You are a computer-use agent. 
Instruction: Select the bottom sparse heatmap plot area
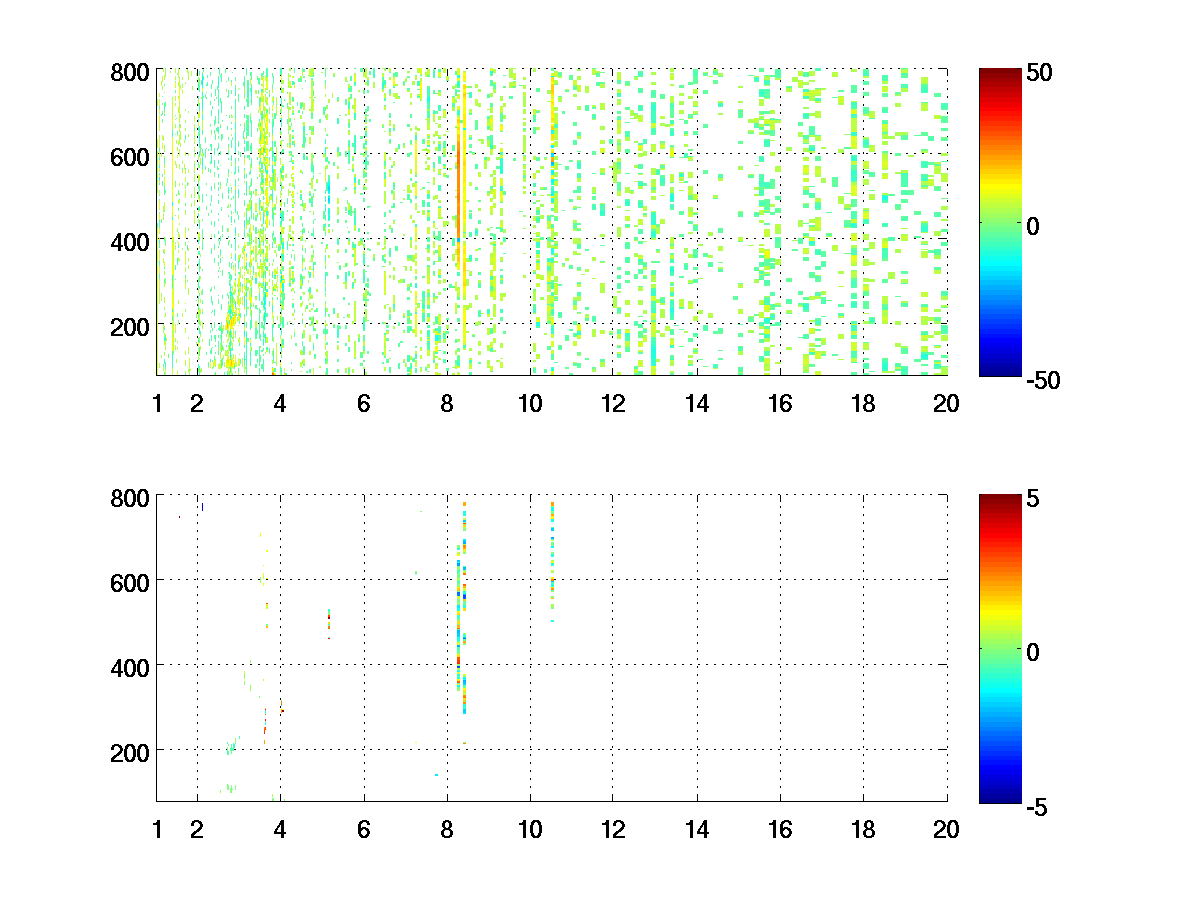pyautogui.click(x=552, y=648)
